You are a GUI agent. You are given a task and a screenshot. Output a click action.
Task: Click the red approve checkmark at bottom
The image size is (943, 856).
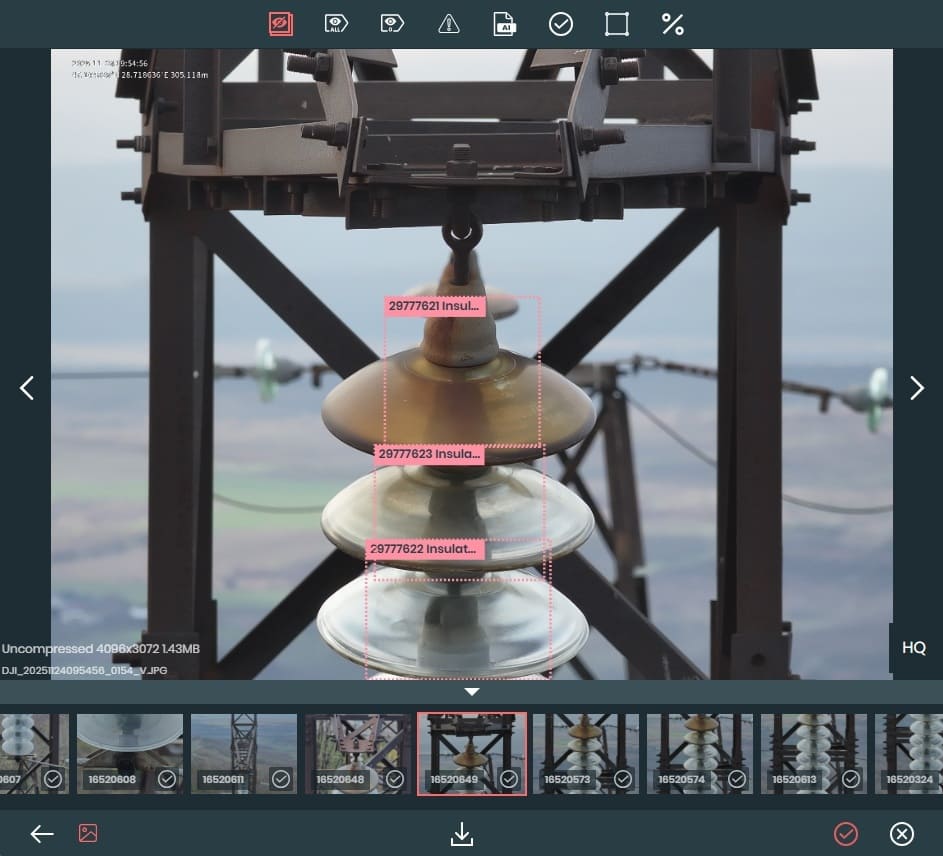pyautogui.click(x=846, y=834)
